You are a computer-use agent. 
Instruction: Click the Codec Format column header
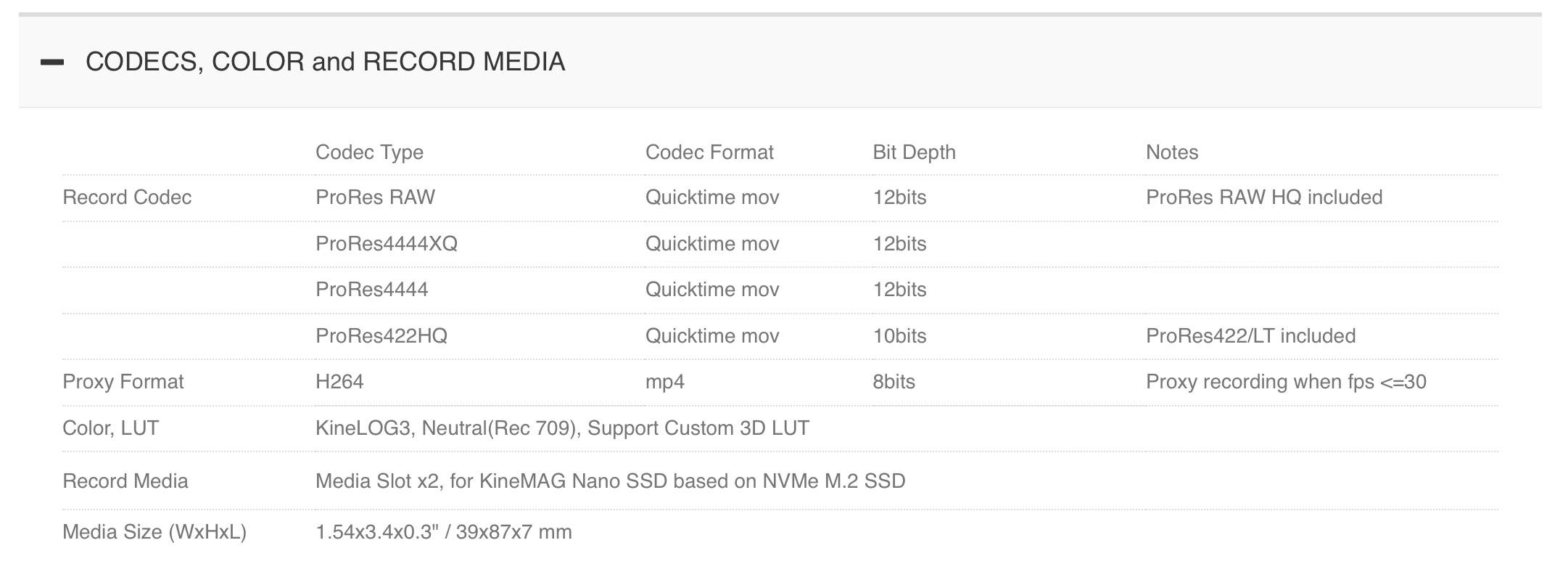[x=709, y=152]
